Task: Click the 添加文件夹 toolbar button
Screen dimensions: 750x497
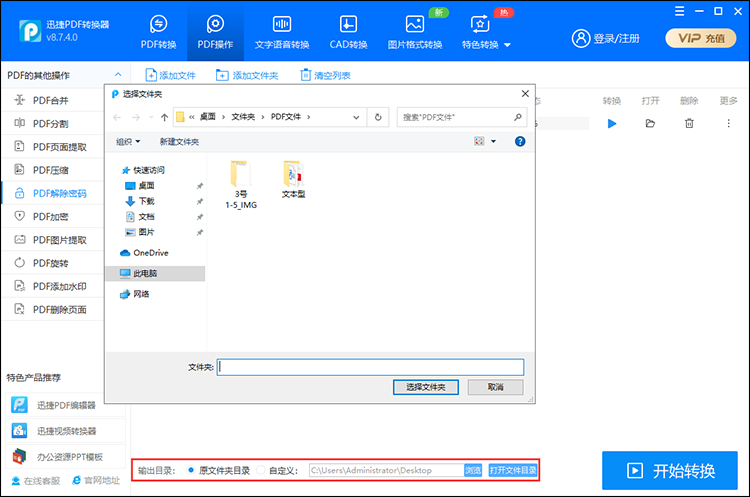Action: click(x=247, y=75)
